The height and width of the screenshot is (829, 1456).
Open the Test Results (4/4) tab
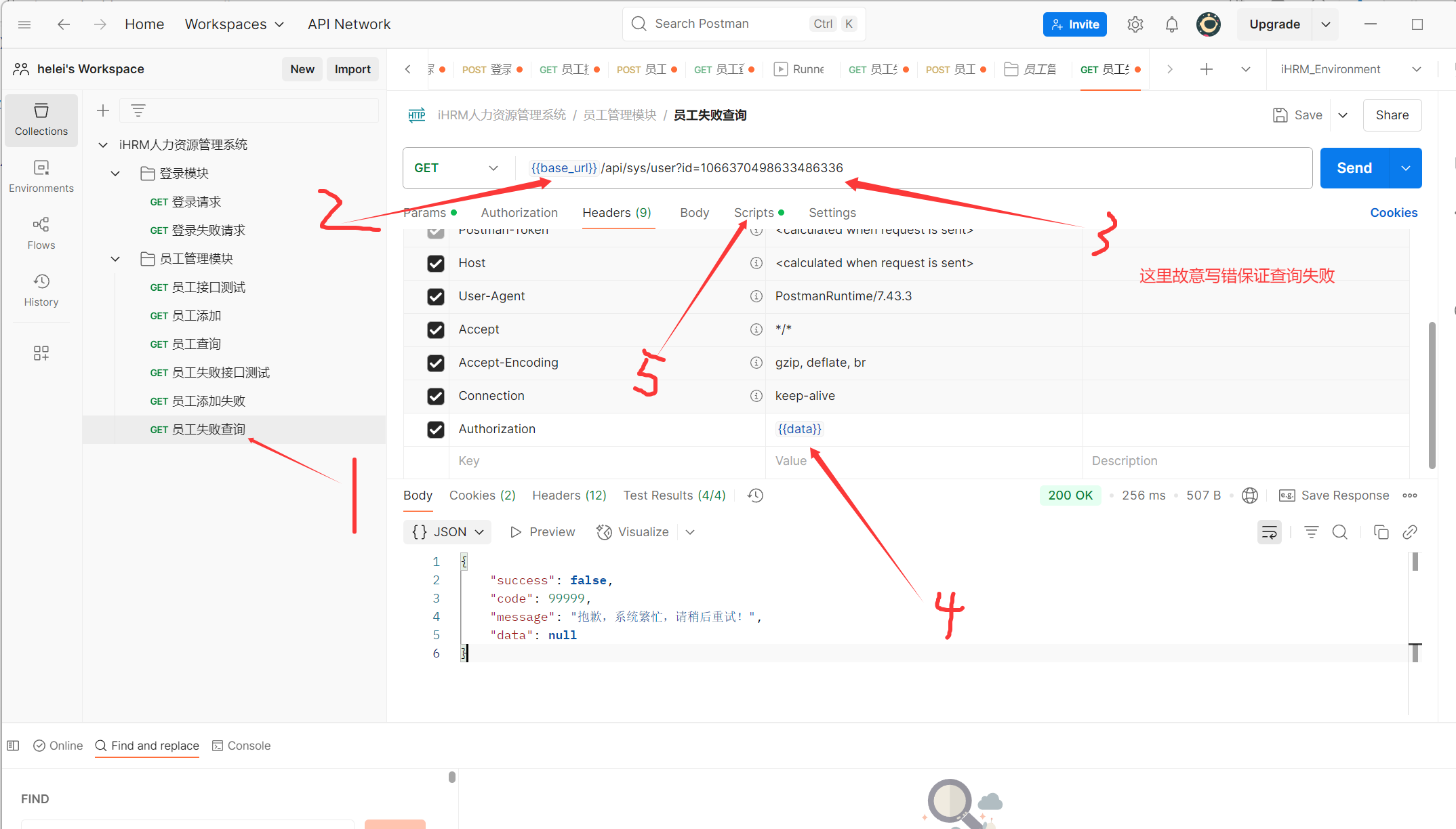(x=674, y=496)
